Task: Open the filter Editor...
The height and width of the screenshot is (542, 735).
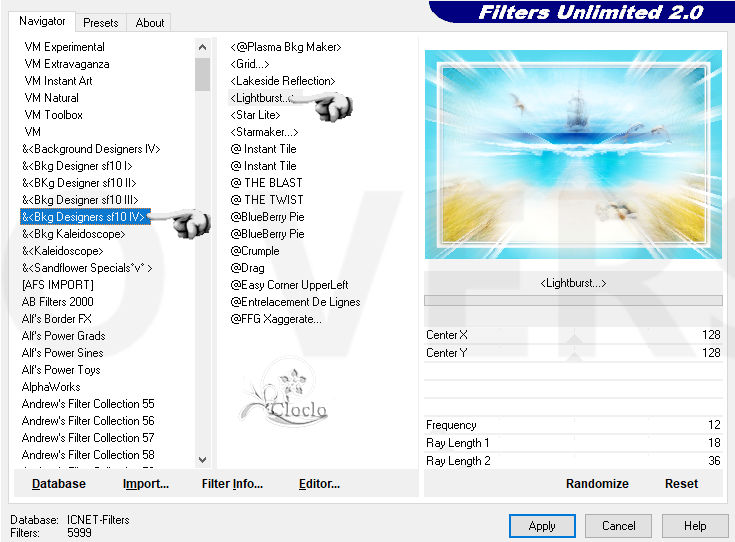Action: pos(319,483)
